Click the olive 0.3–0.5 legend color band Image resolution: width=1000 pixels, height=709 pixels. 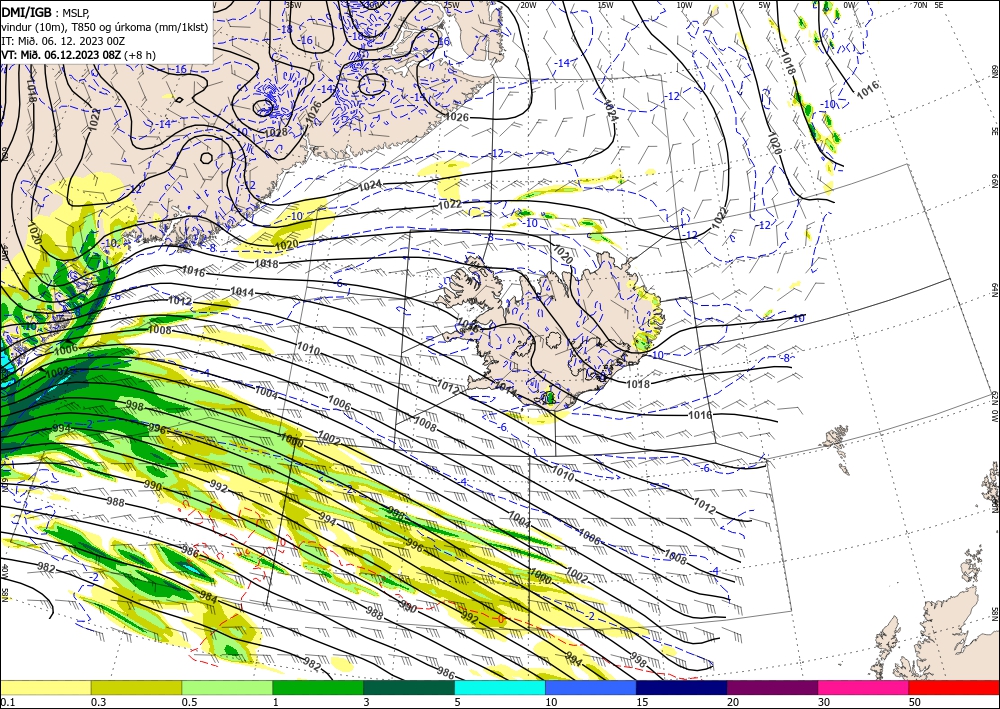click(136, 687)
